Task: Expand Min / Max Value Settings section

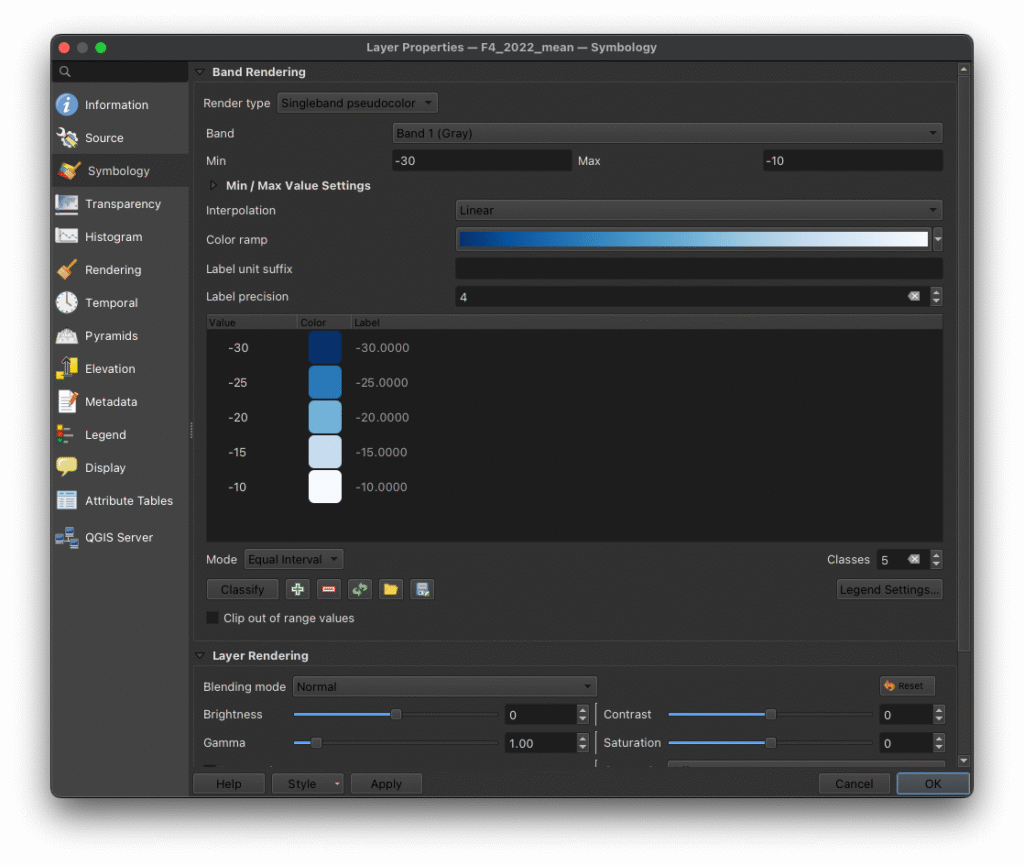Action: 213,186
